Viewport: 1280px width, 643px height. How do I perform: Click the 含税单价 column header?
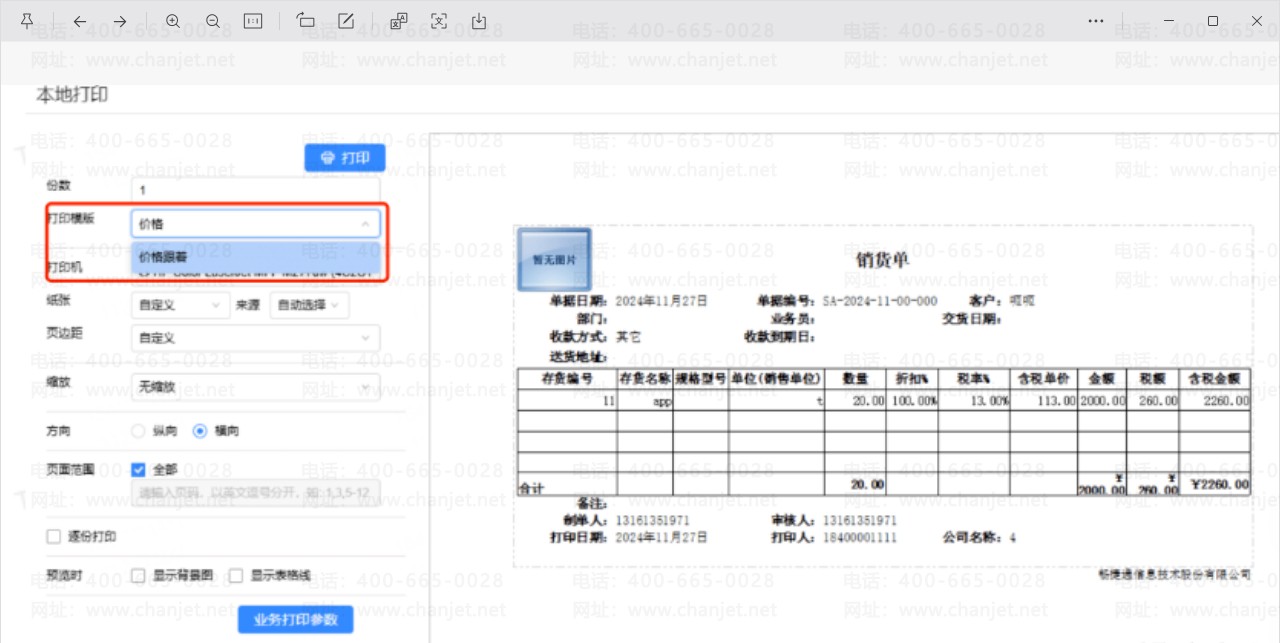coord(1043,379)
